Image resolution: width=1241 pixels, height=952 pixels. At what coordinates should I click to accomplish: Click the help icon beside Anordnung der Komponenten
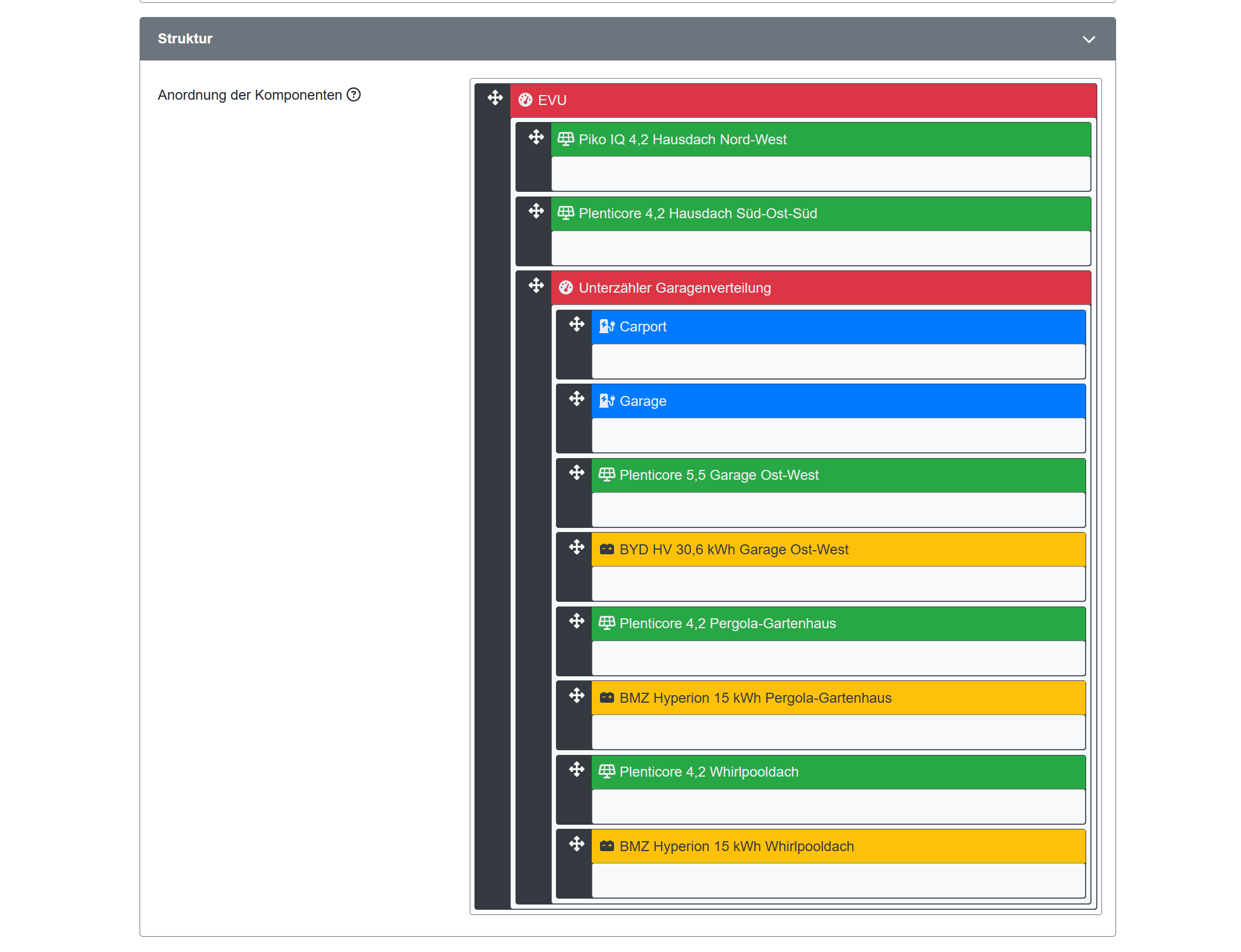[354, 94]
